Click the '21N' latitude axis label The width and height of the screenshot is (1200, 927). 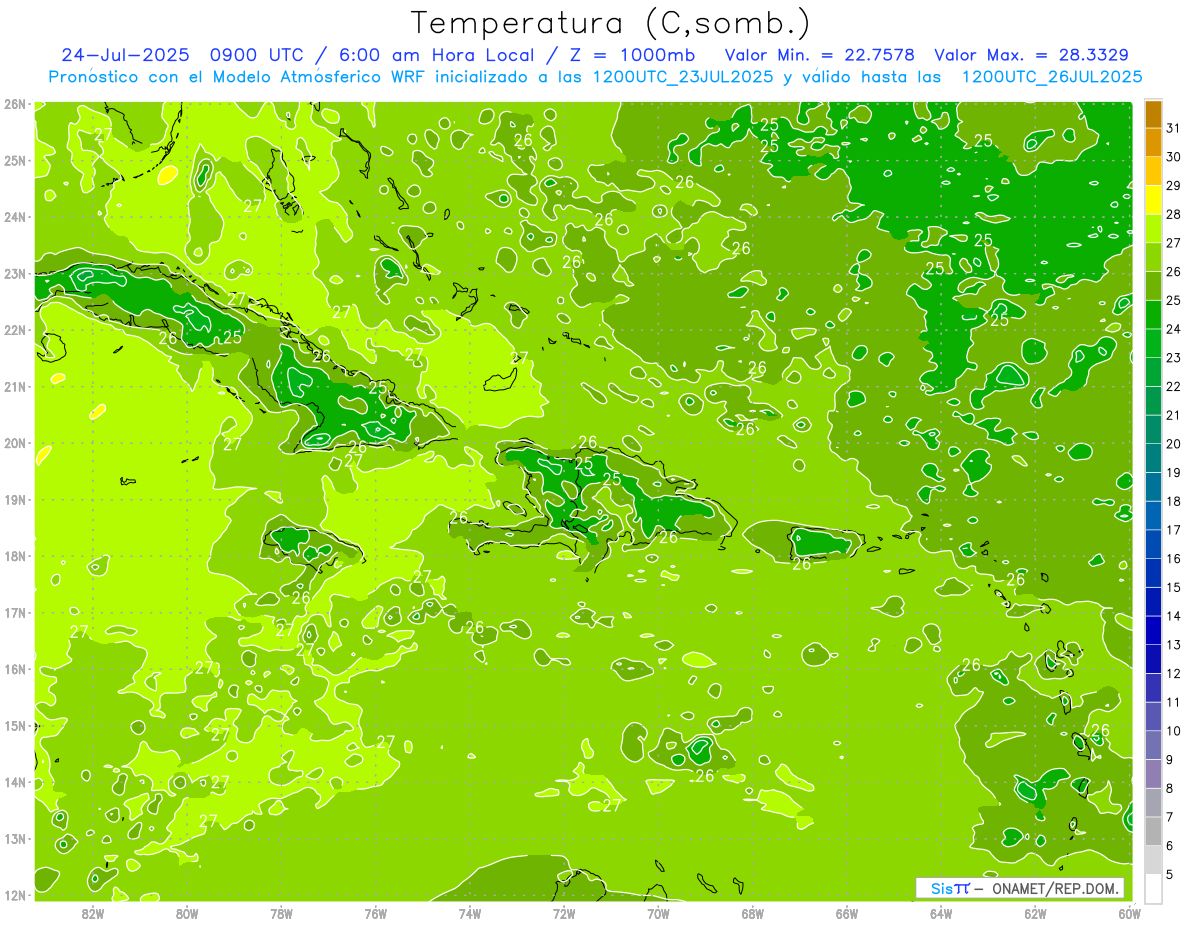click(15, 387)
